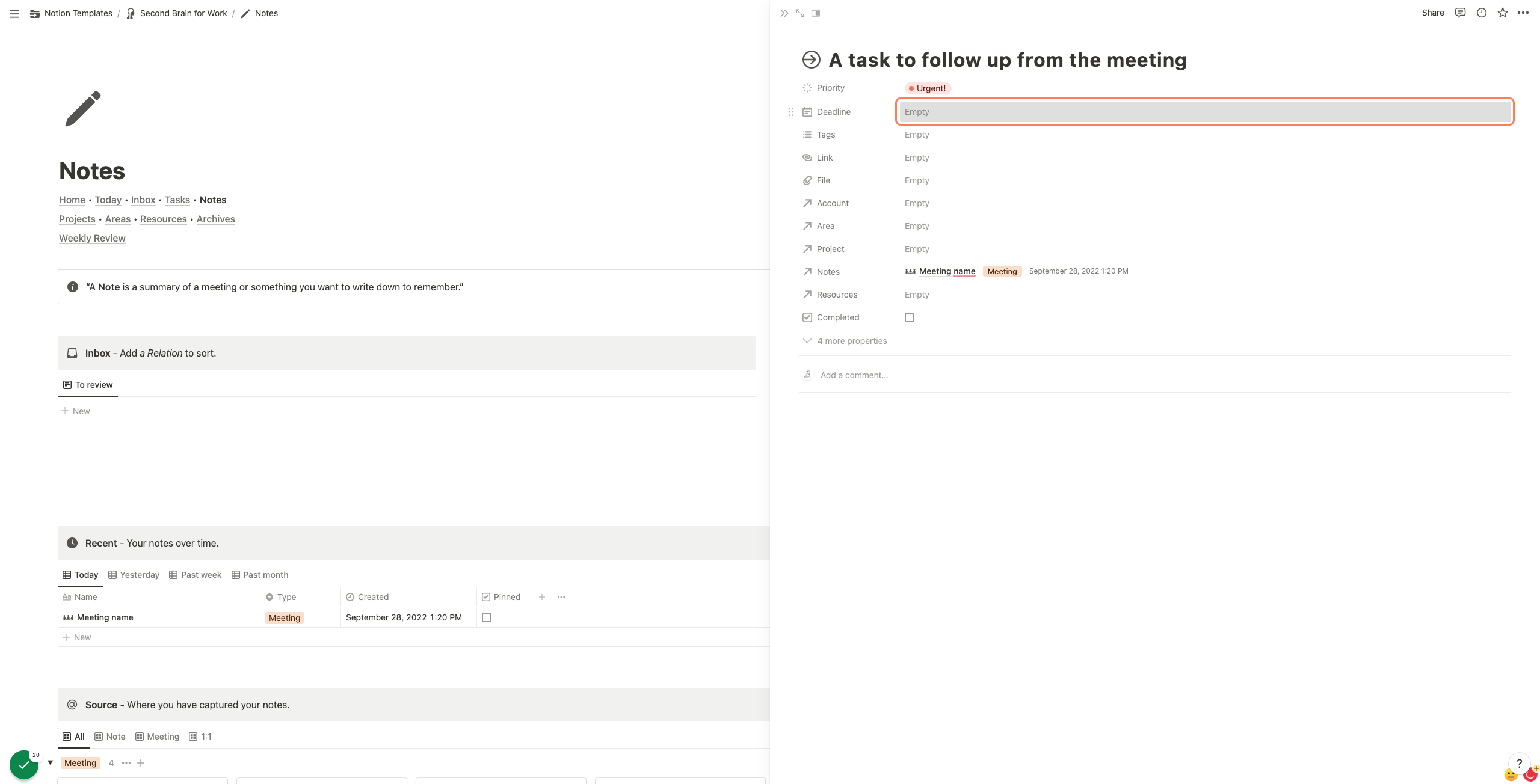View page updates history clock icon
Image resolution: width=1540 pixels, height=784 pixels.
click(x=1481, y=13)
